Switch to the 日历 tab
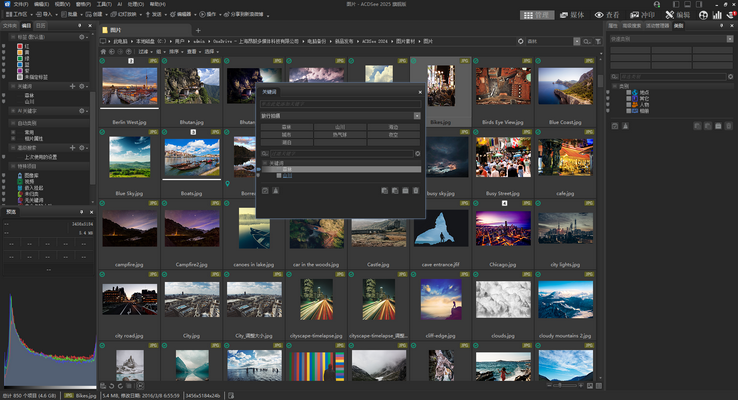The height and width of the screenshot is (400, 738). [40, 25]
